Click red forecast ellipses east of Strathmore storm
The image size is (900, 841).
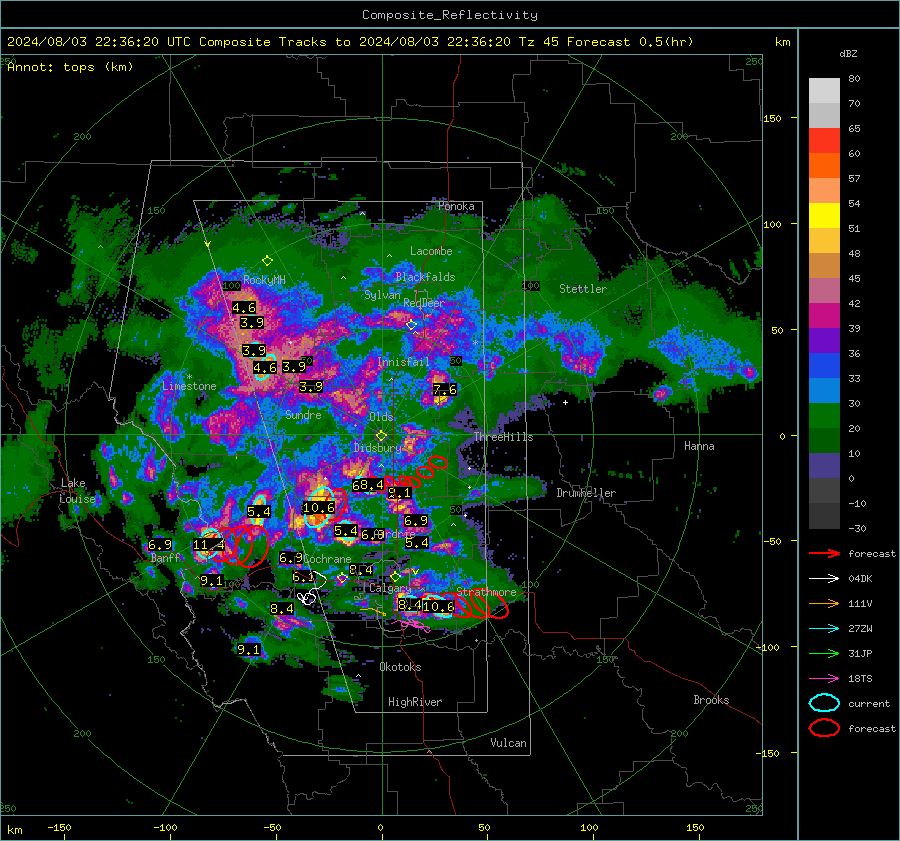coord(481,604)
